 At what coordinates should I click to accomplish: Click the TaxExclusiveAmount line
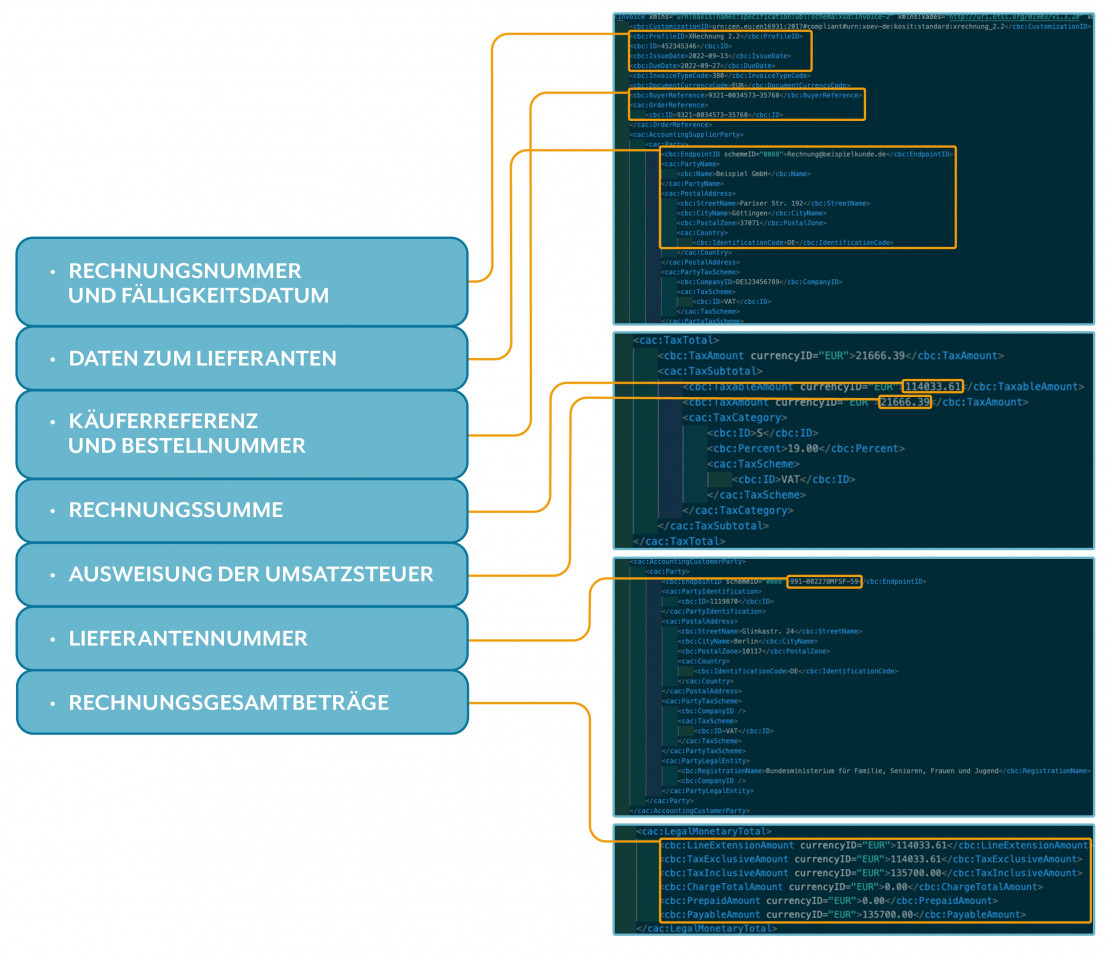click(872, 859)
